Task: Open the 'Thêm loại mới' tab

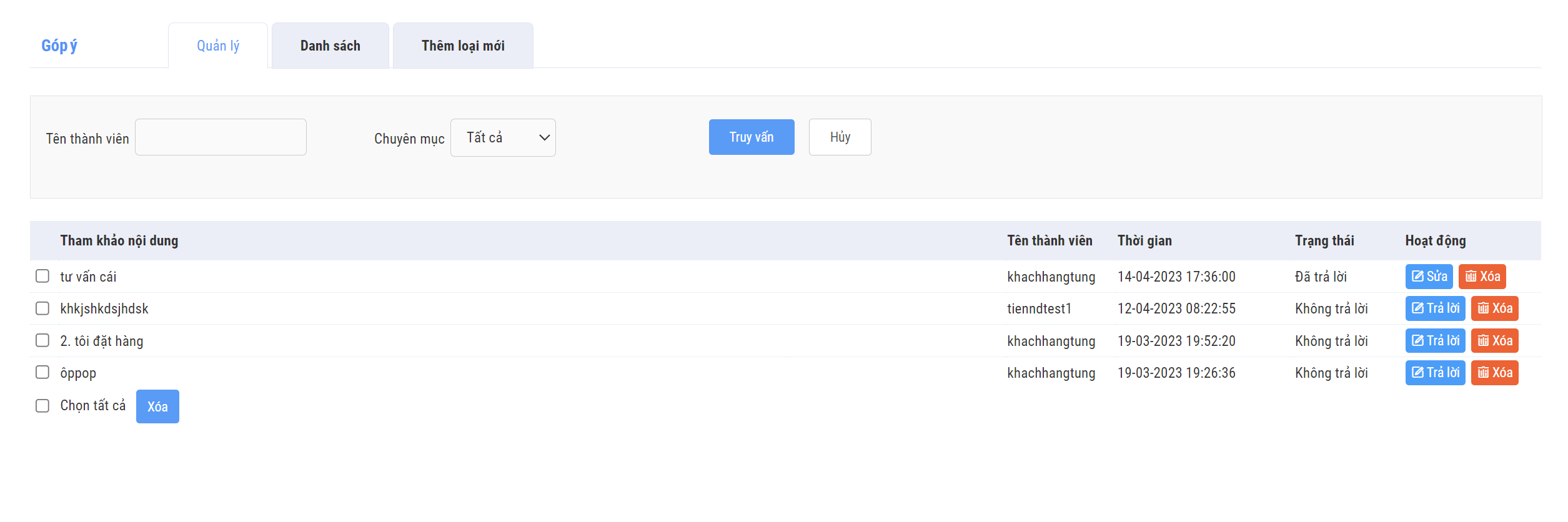Action: click(x=462, y=46)
